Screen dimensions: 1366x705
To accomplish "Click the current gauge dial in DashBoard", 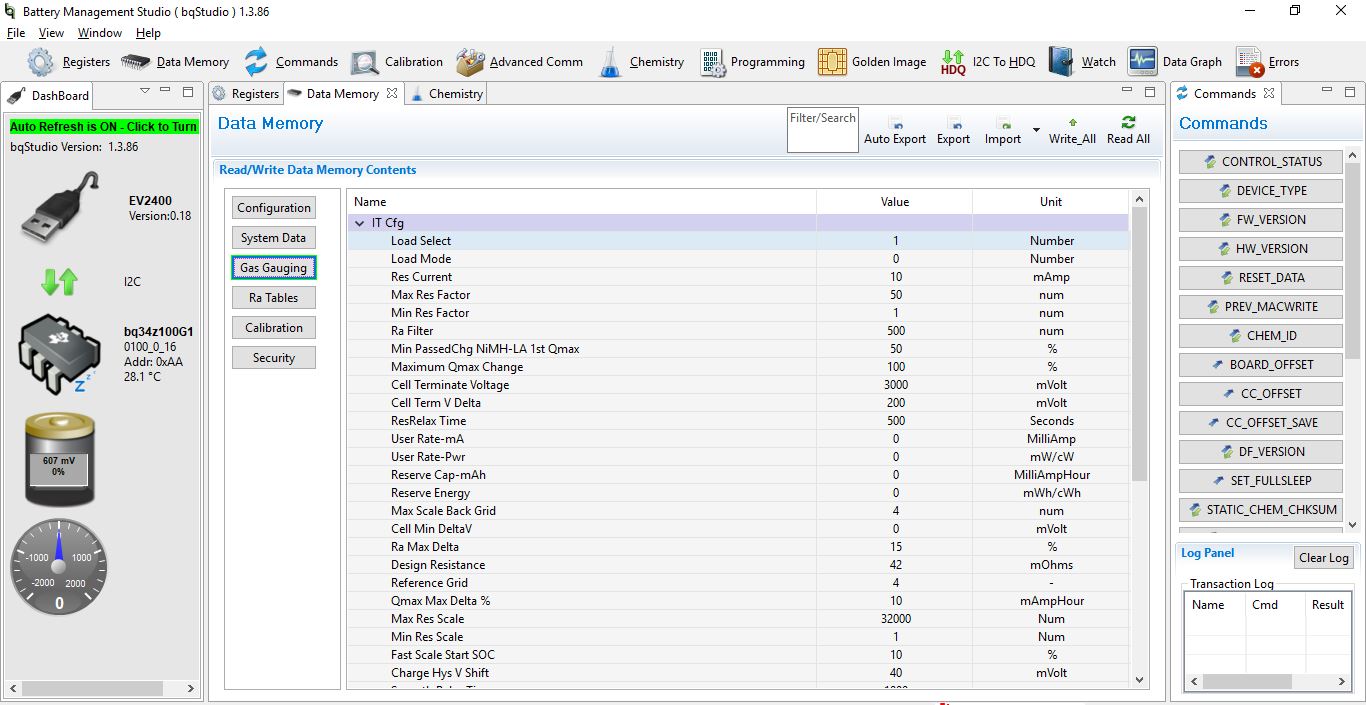I will pyautogui.click(x=59, y=566).
